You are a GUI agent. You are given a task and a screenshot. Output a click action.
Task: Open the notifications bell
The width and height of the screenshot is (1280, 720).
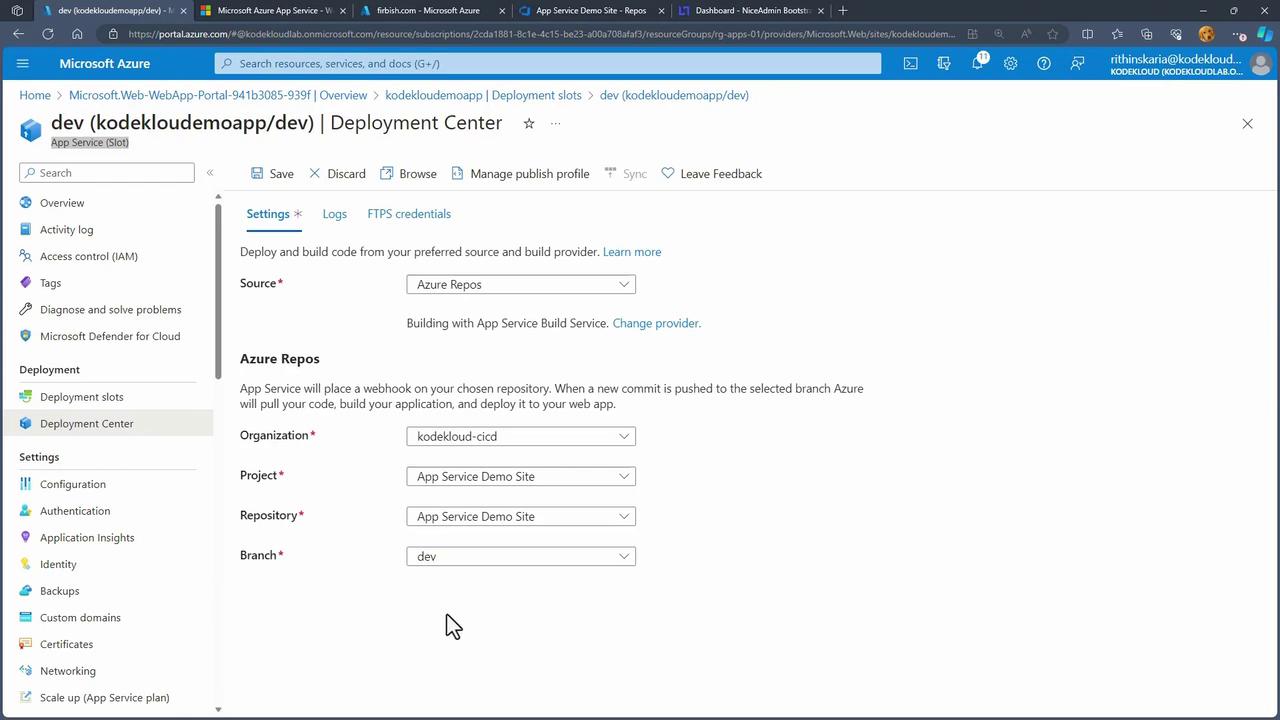(978, 63)
